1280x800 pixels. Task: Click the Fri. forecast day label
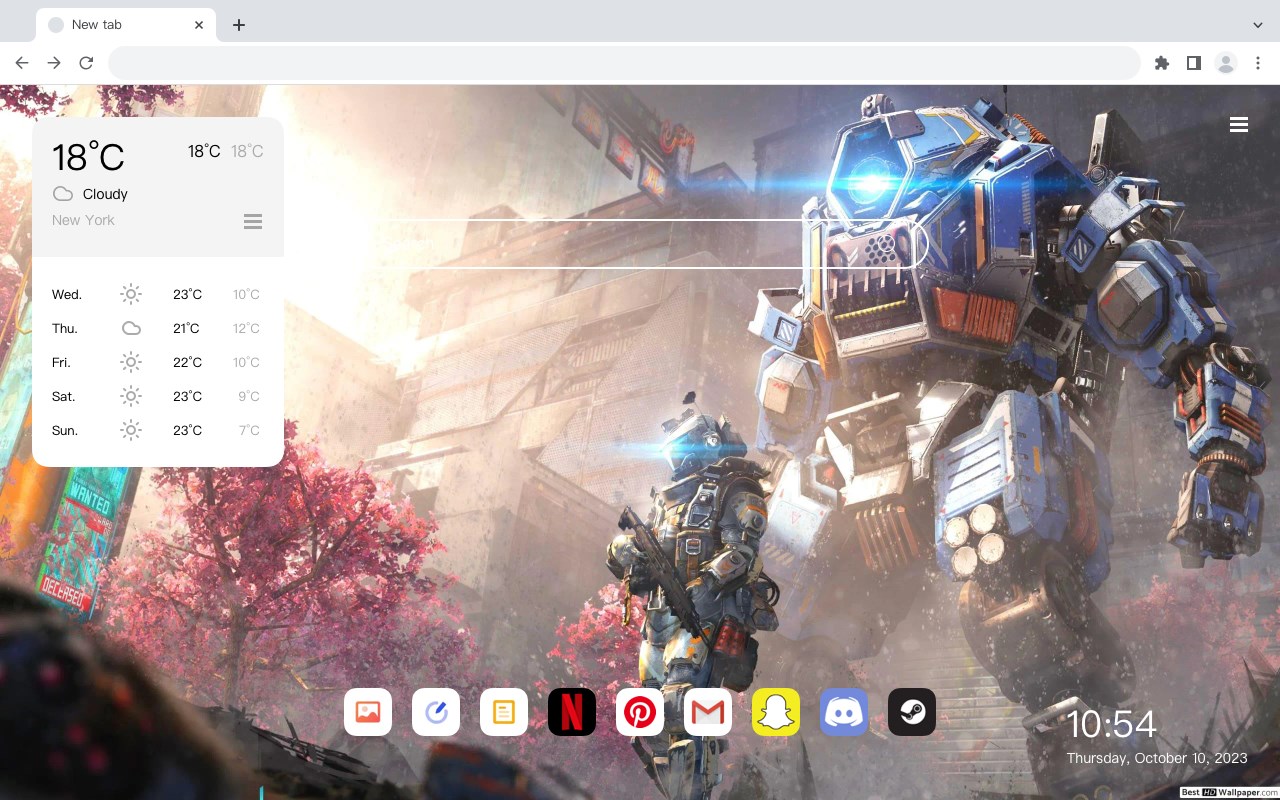pyautogui.click(x=62, y=362)
